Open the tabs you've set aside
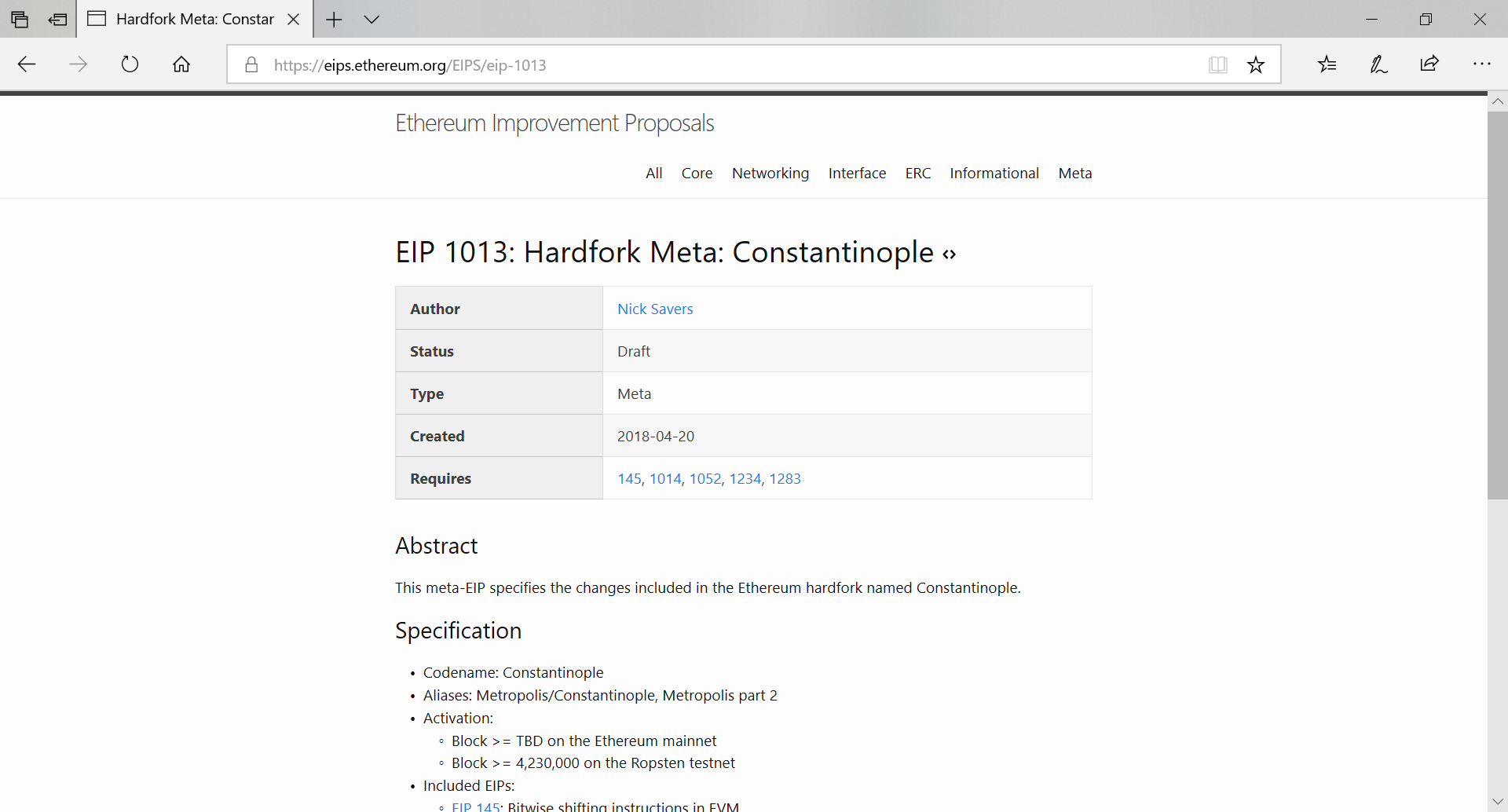 (x=20, y=19)
